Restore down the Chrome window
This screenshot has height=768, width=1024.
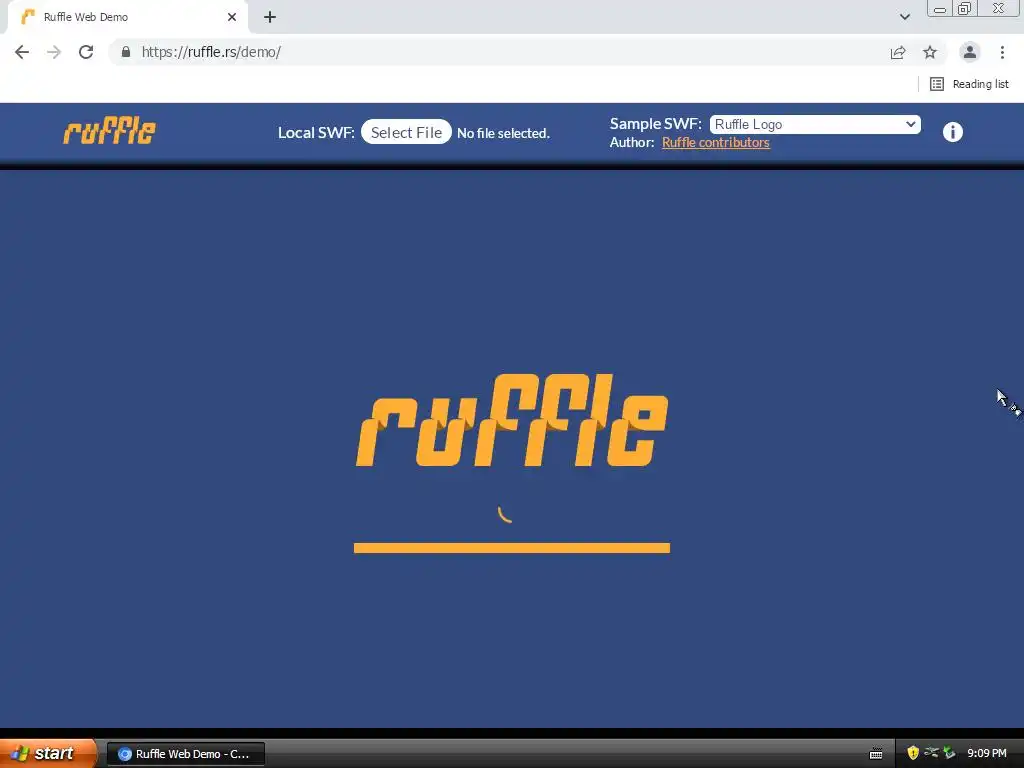coord(964,8)
